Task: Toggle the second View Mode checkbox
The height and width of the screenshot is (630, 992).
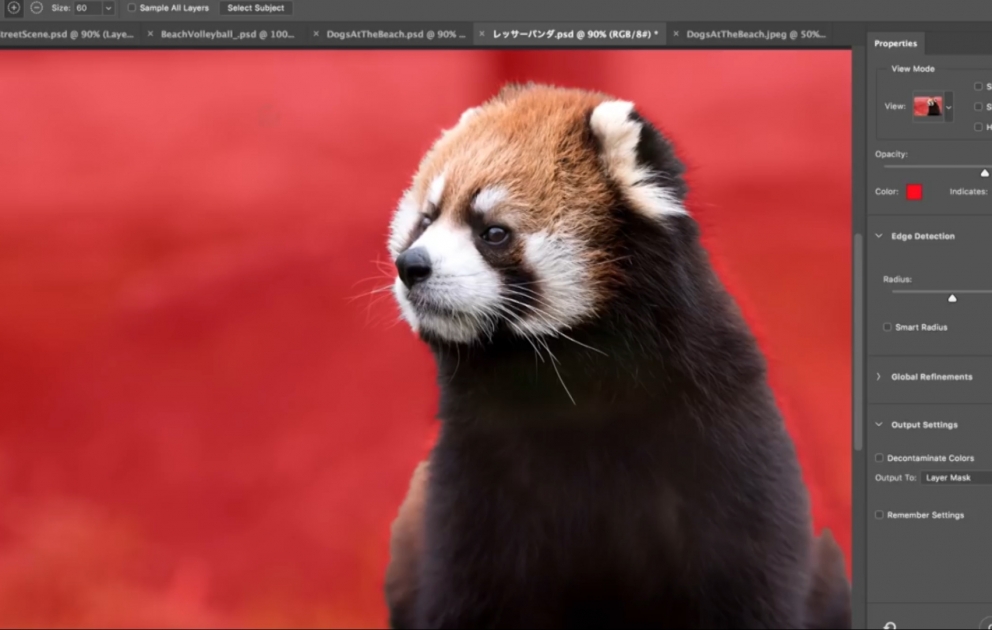Action: click(979, 106)
